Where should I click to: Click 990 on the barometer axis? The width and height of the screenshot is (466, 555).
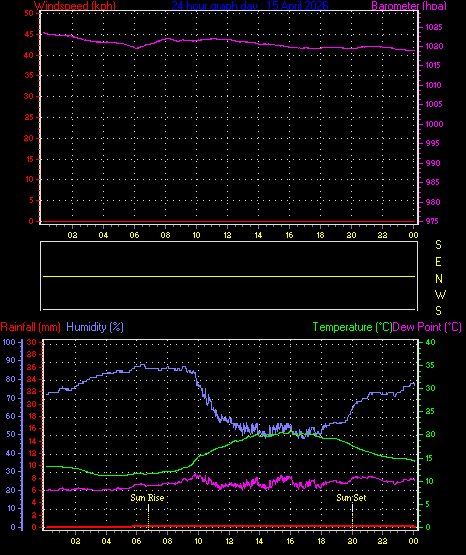pos(433,163)
